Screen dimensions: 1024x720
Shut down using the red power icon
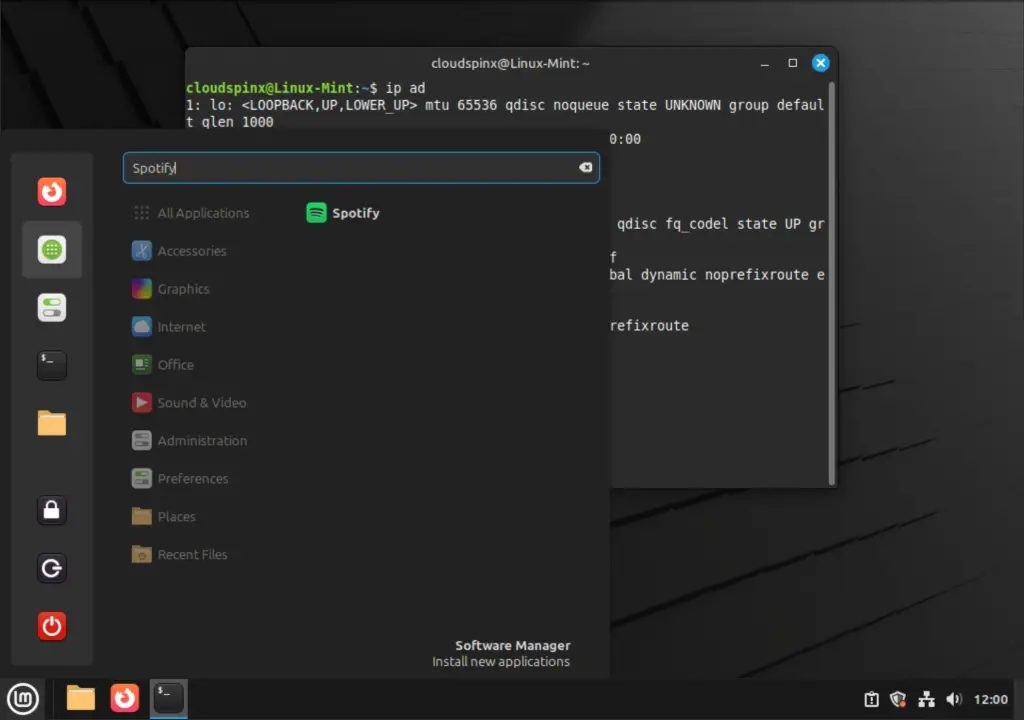[51, 626]
